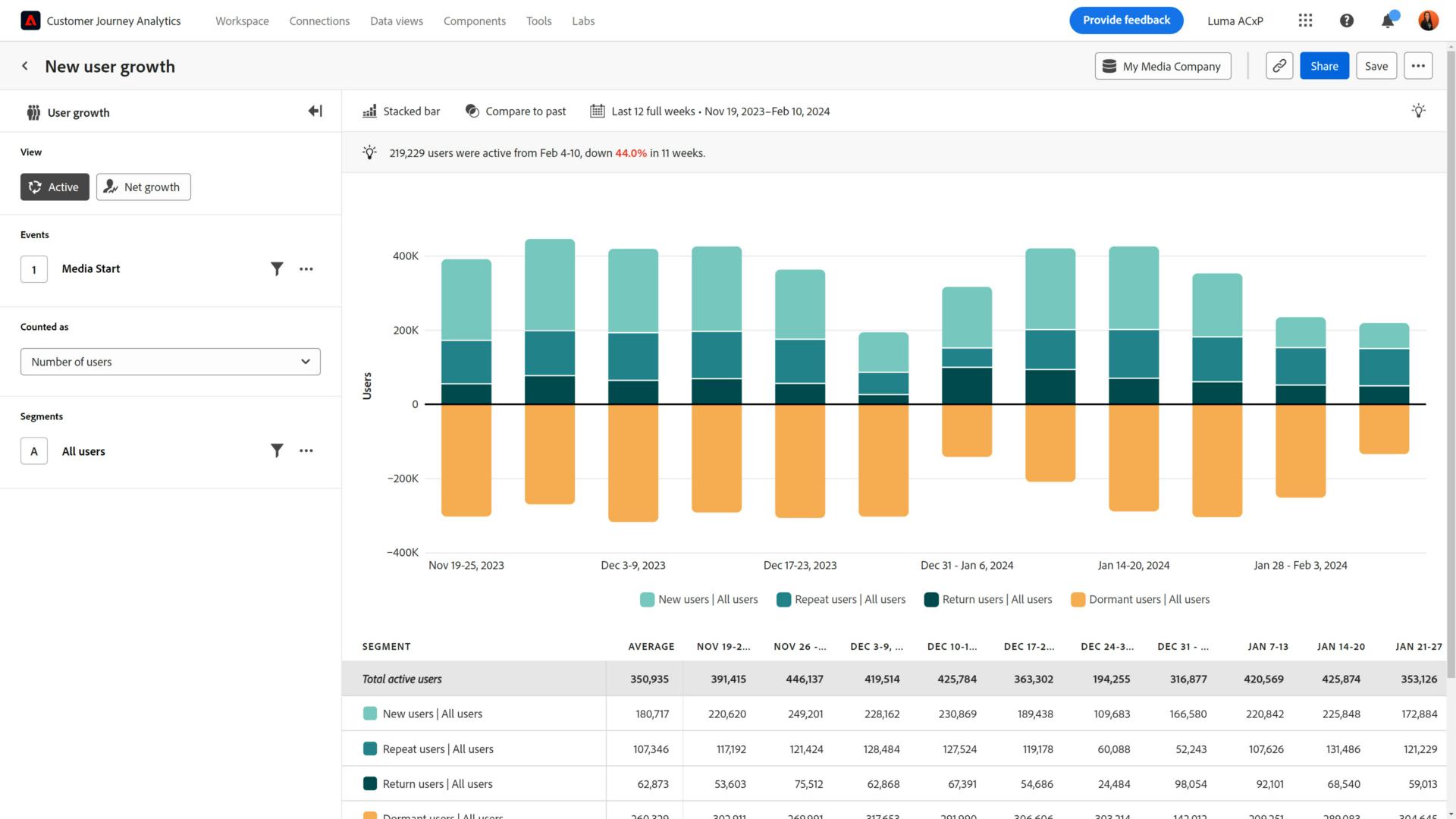Open more options for the All users segment
This screenshot has height=819, width=1456.
pyautogui.click(x=306, y=450)
